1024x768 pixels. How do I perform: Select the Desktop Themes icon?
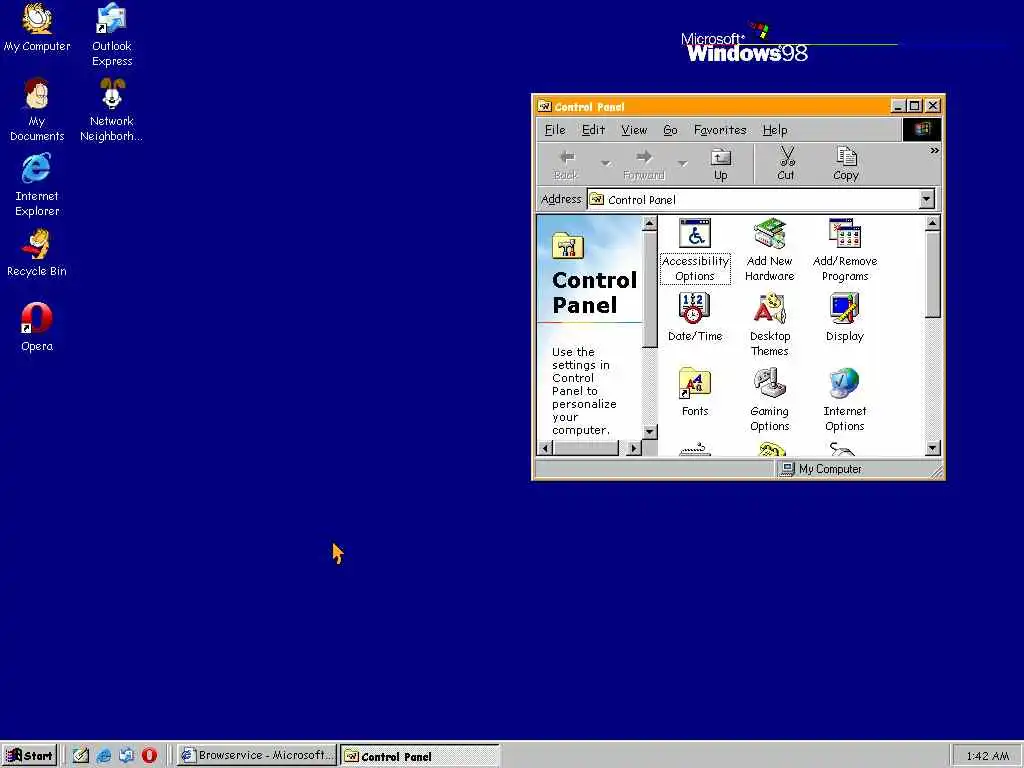[x=769, y=325]
